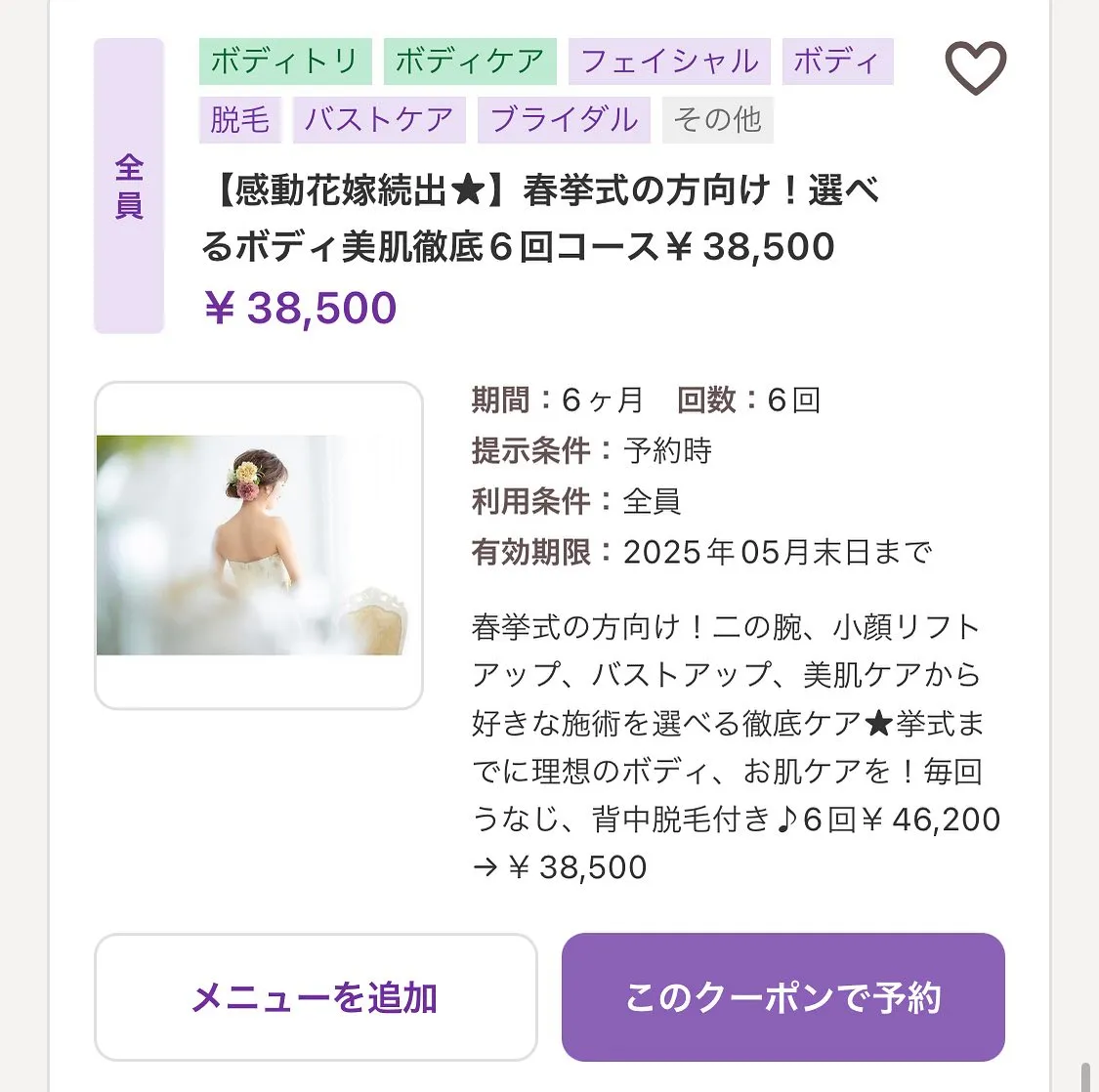Tap the 回数：6回 detail text
Image resolution: width=1099 pixels, height=1092 pixels.
click(747, 399)
